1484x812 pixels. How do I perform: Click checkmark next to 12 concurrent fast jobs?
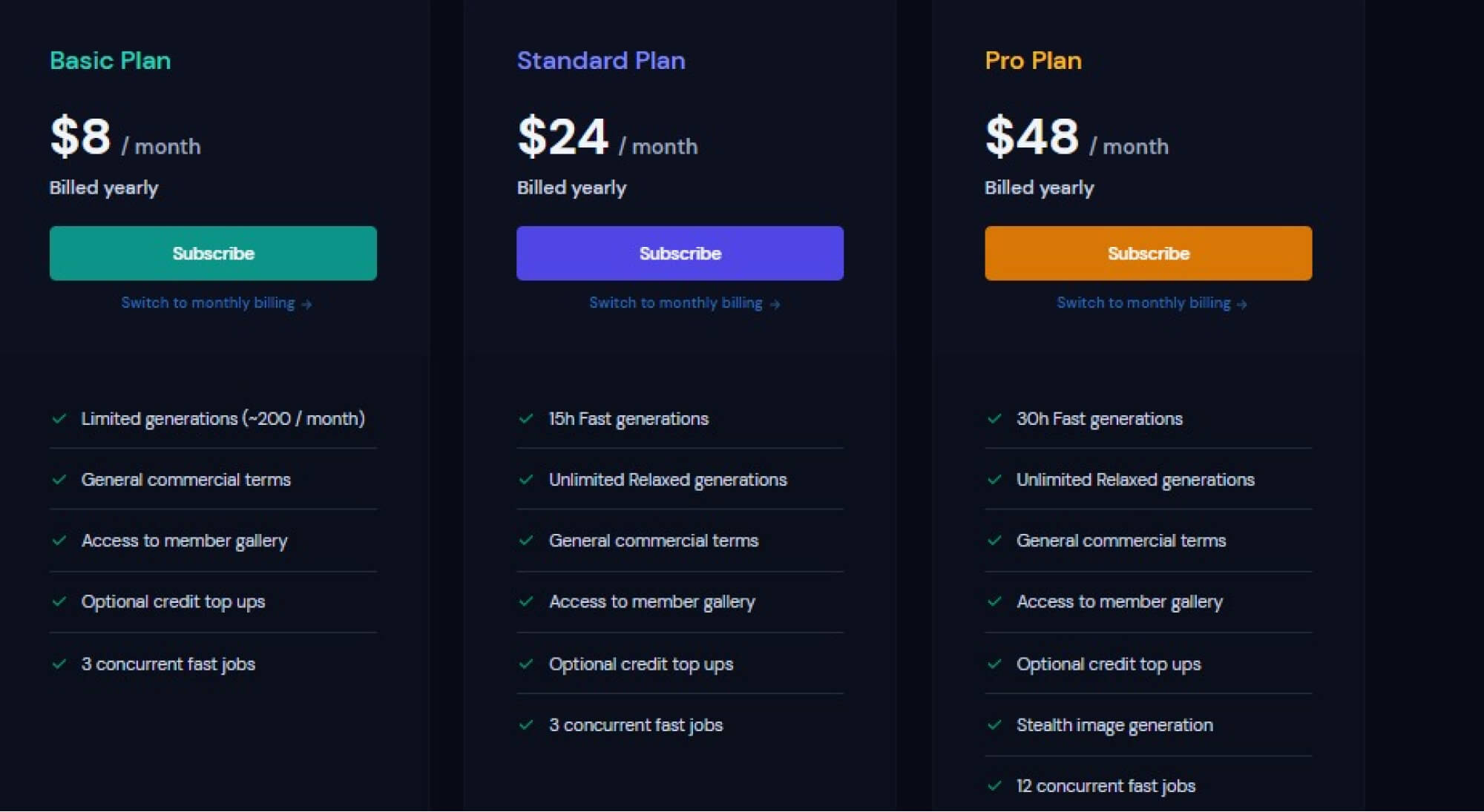pyautogui.click(x=994, y=785)
